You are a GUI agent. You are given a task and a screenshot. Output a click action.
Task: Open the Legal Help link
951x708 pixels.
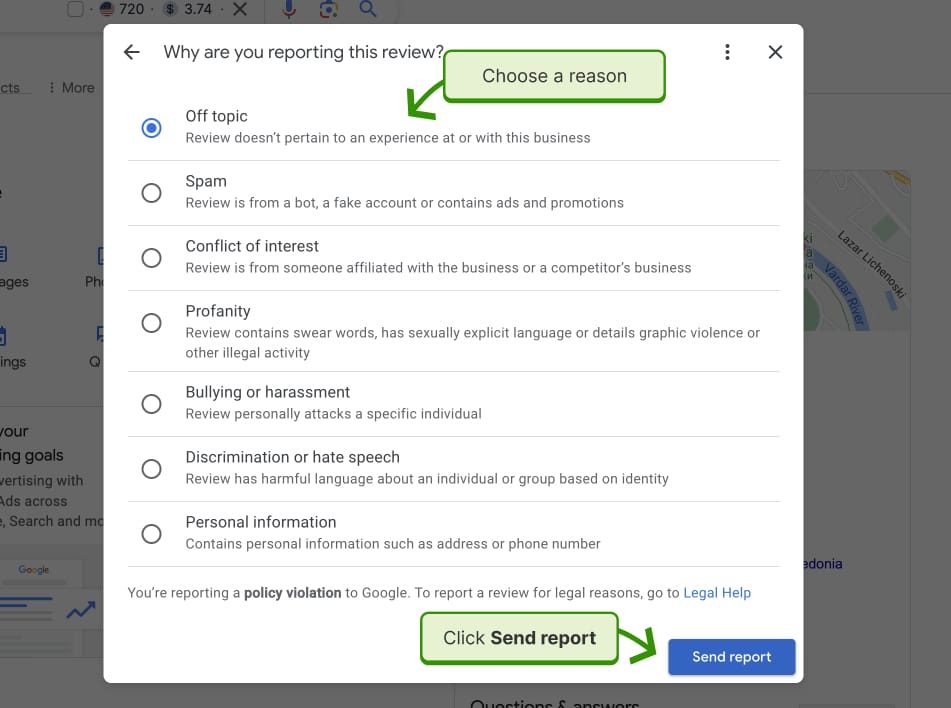717,593
